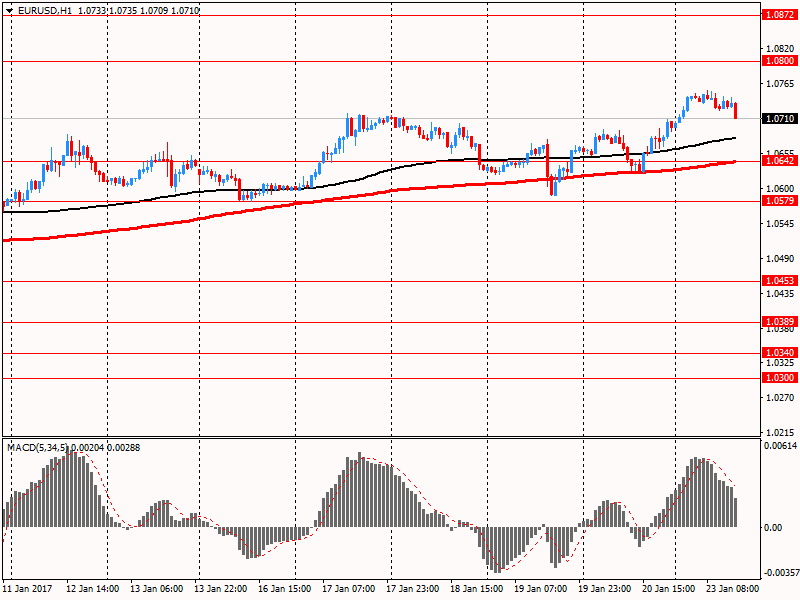Viewport: 800px width, 600px height.
Task: Click the 11 Jan 2017 date label
Action: tap(28, 590)
